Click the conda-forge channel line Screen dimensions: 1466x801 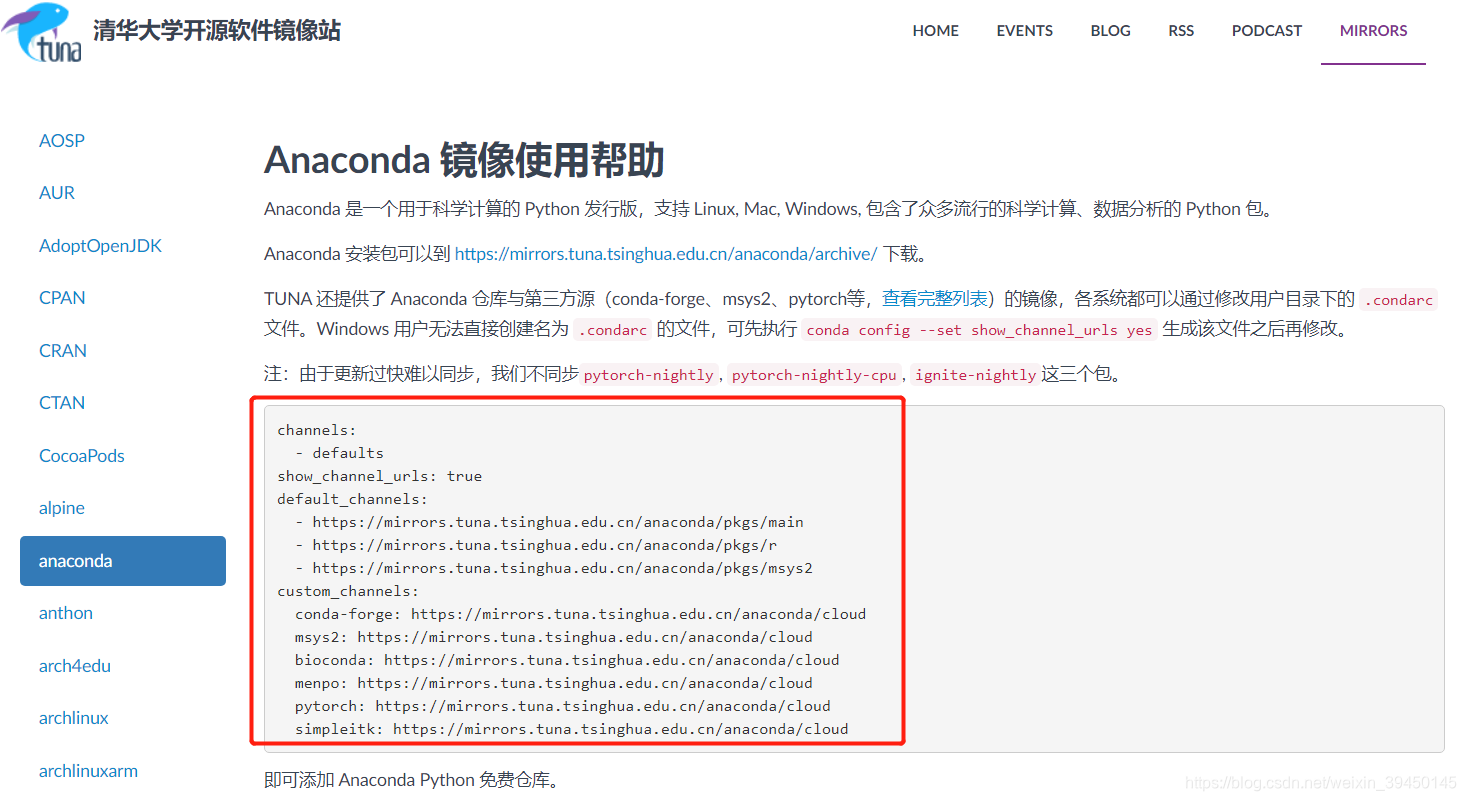point(580,614)
